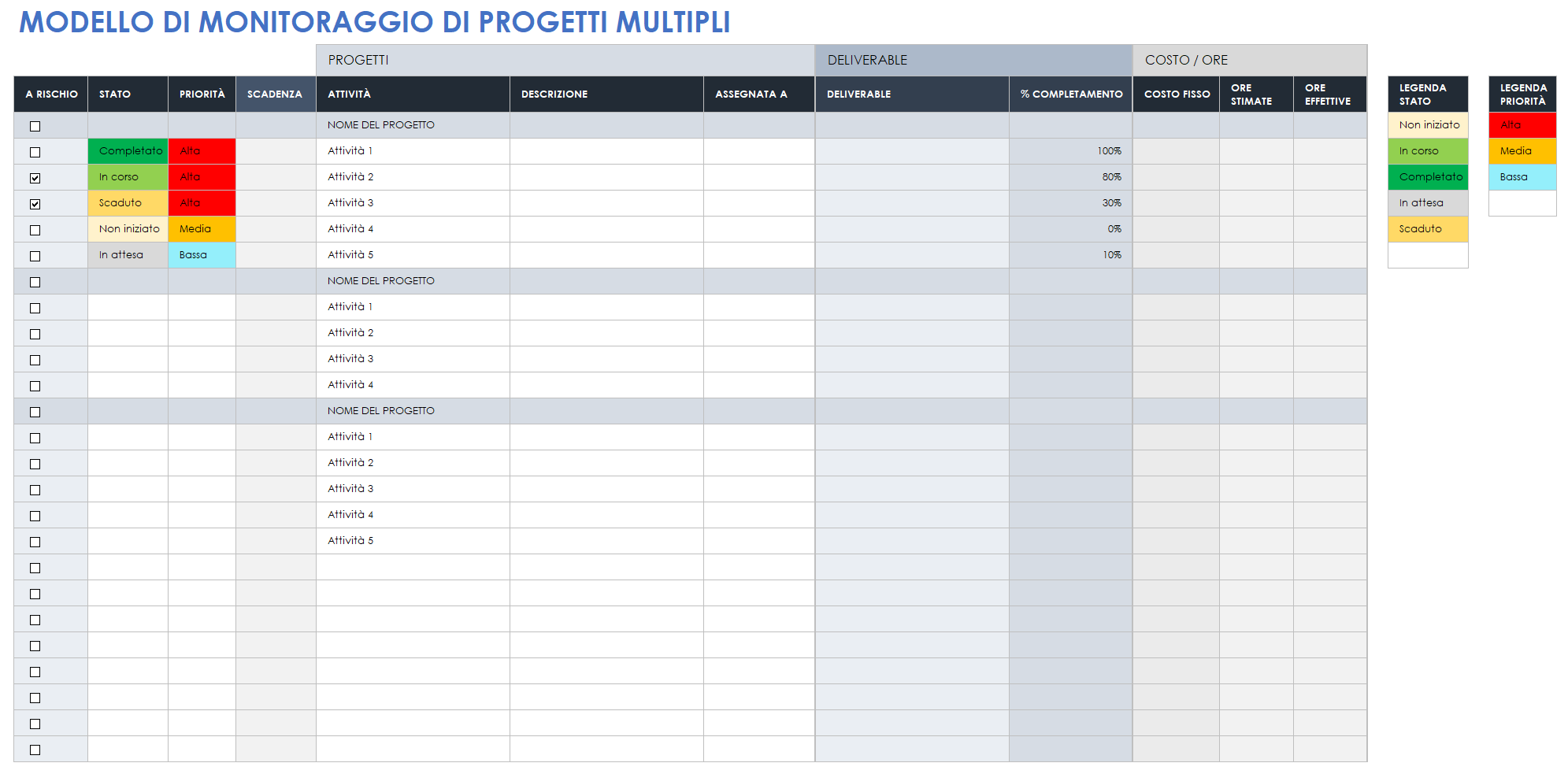The image size is (1568, 774).
Task: Click the ASSEGNATA A column header
Action: 759,94
